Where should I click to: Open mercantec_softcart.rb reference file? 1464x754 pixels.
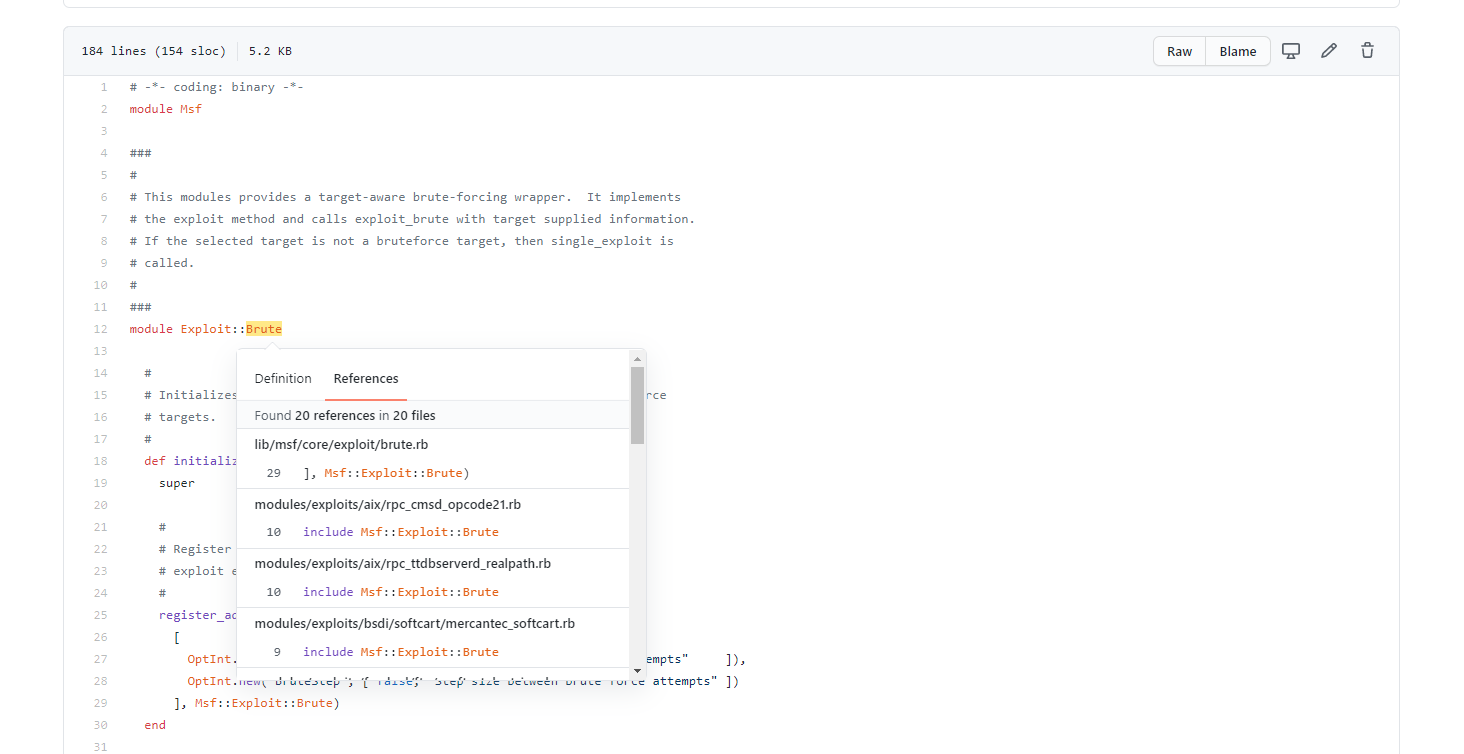pyautogui.click(x=414, y=623)
